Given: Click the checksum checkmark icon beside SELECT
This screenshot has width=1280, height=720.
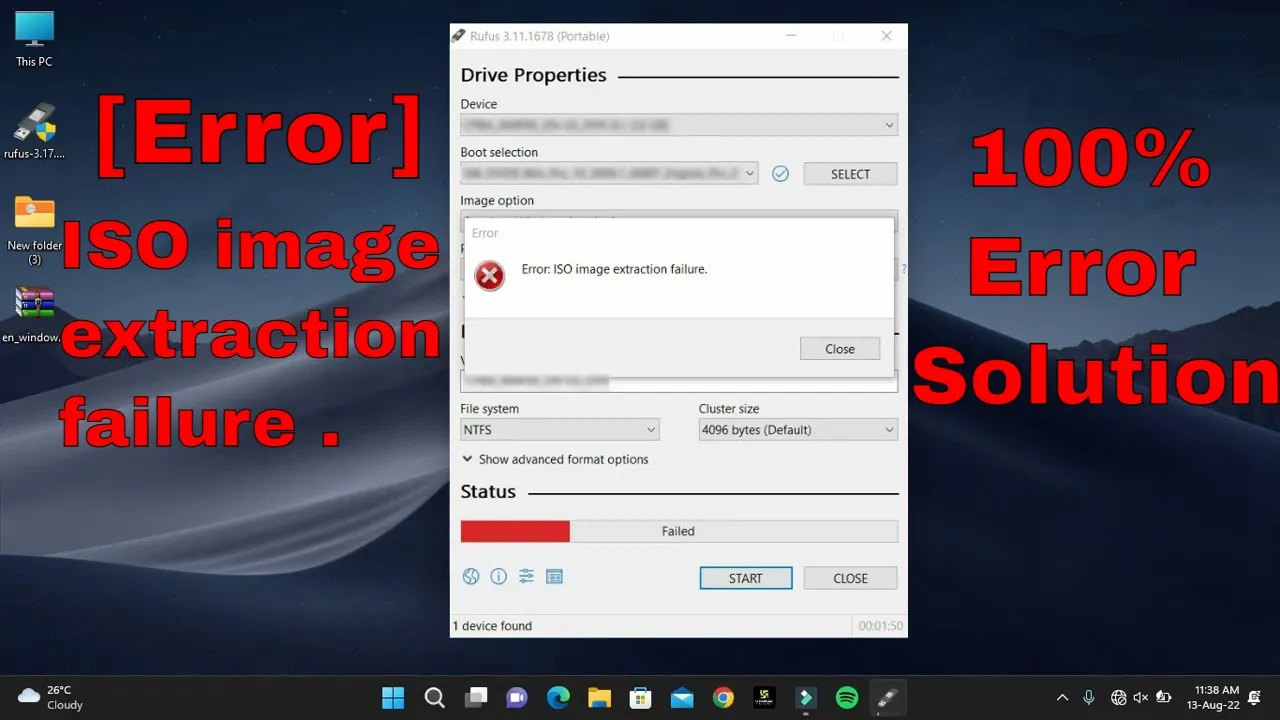Looking at the screenshot, I should tap(781, 174).
